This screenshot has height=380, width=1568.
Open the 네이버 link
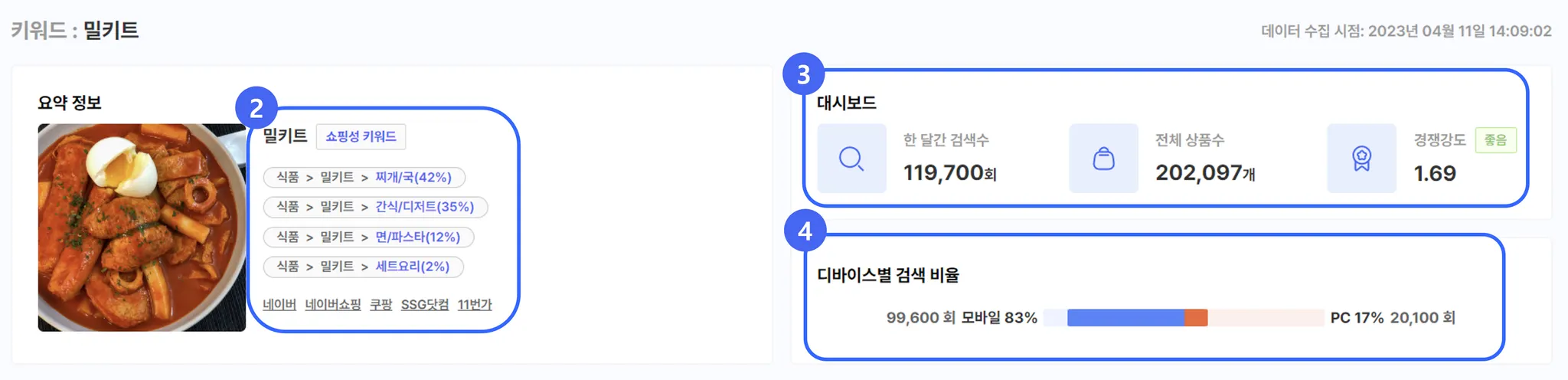[x=279, y=305]
